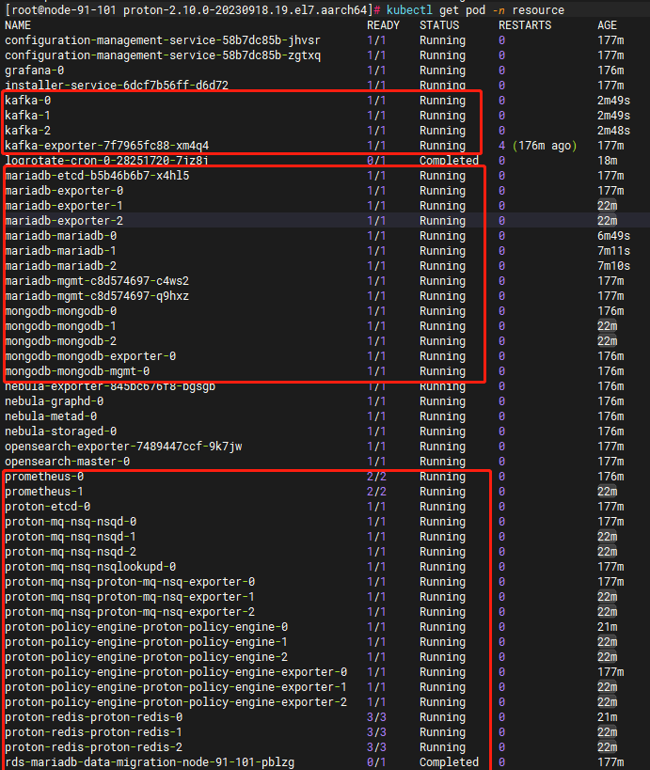
Task: Select proton-redis-proton-redis-1 pod name
Action: [94, 732]
